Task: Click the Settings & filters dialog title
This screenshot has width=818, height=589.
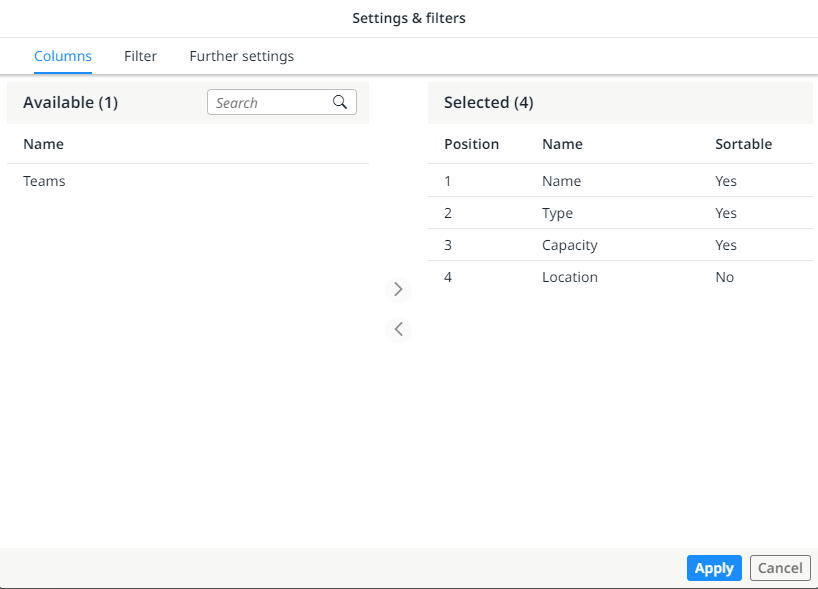Action: [409, 18]
